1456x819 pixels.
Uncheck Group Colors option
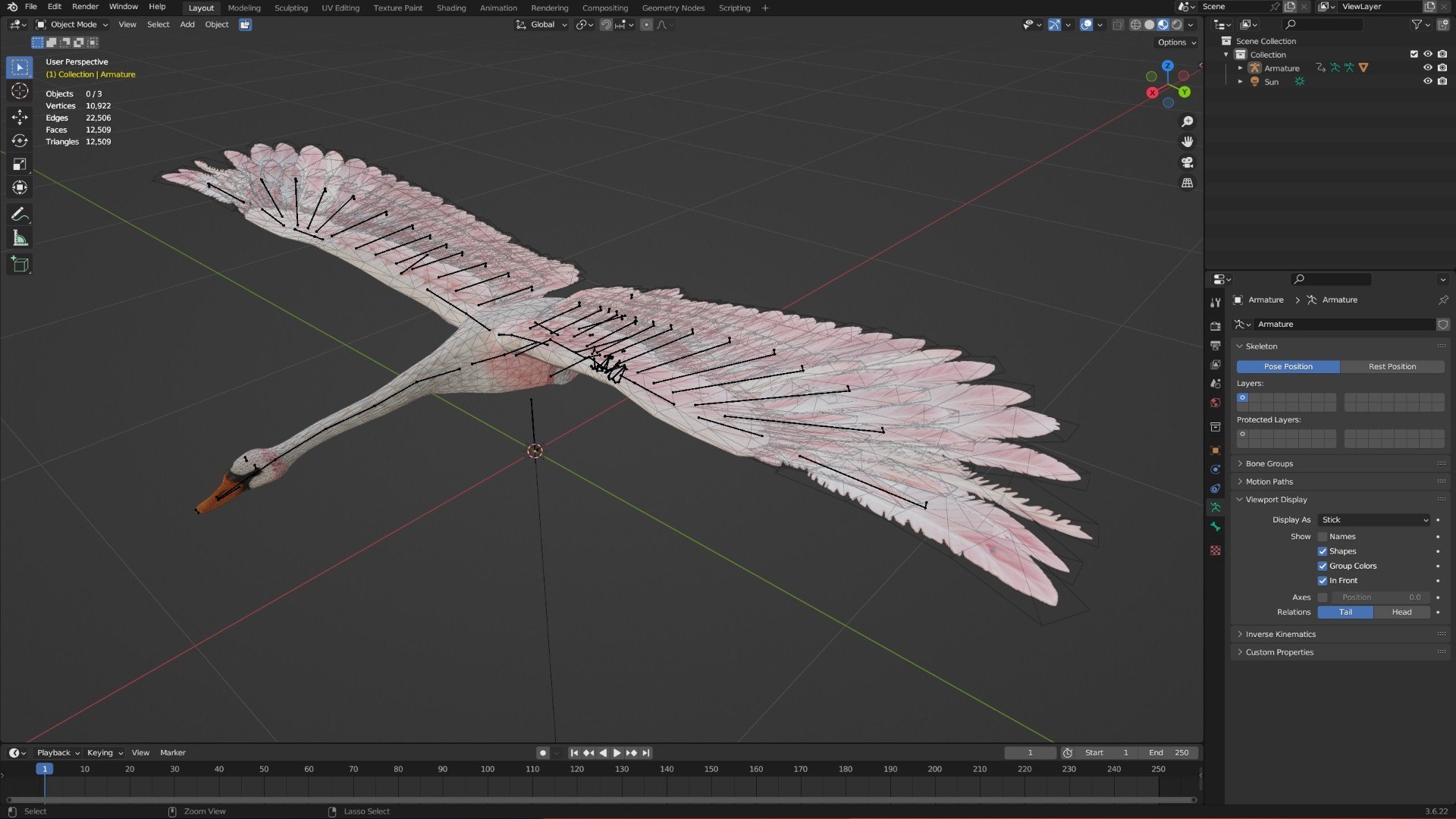pyautogui.click(x=1323, y=566)
